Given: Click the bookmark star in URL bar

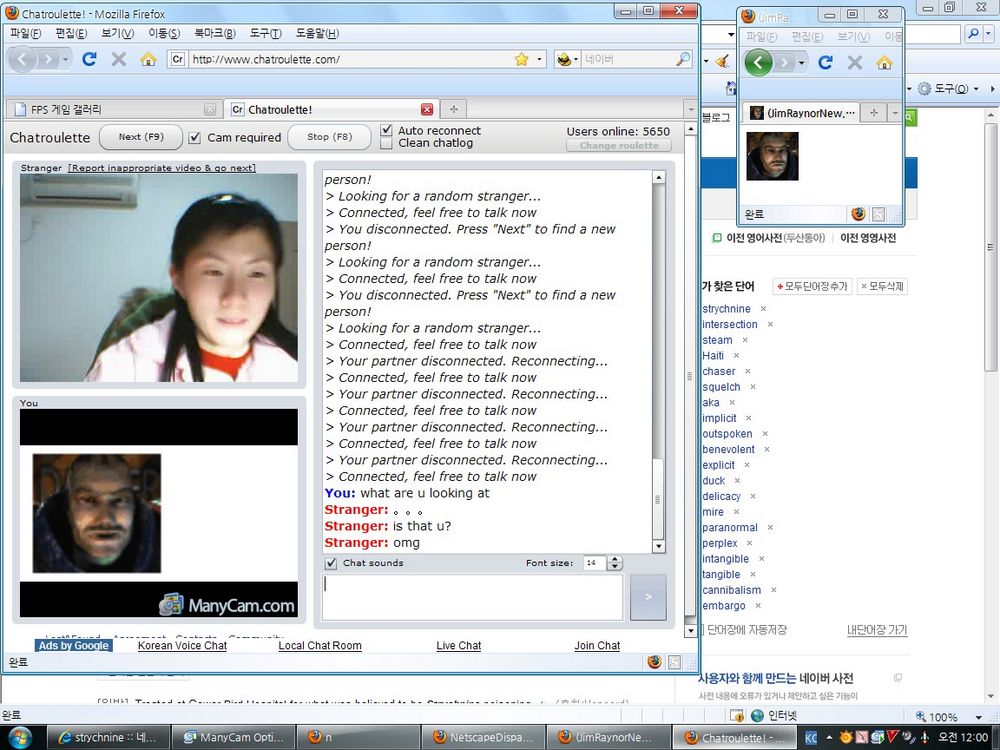Looking at the screenshot, I should [x=521, y=59].
